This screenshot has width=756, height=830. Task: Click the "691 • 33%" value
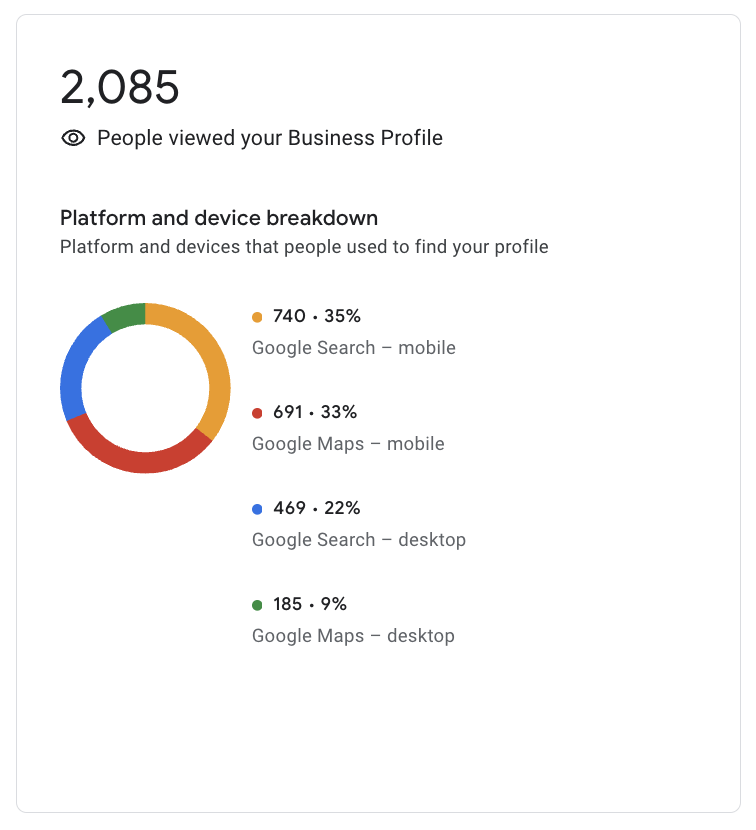[315, 413]
